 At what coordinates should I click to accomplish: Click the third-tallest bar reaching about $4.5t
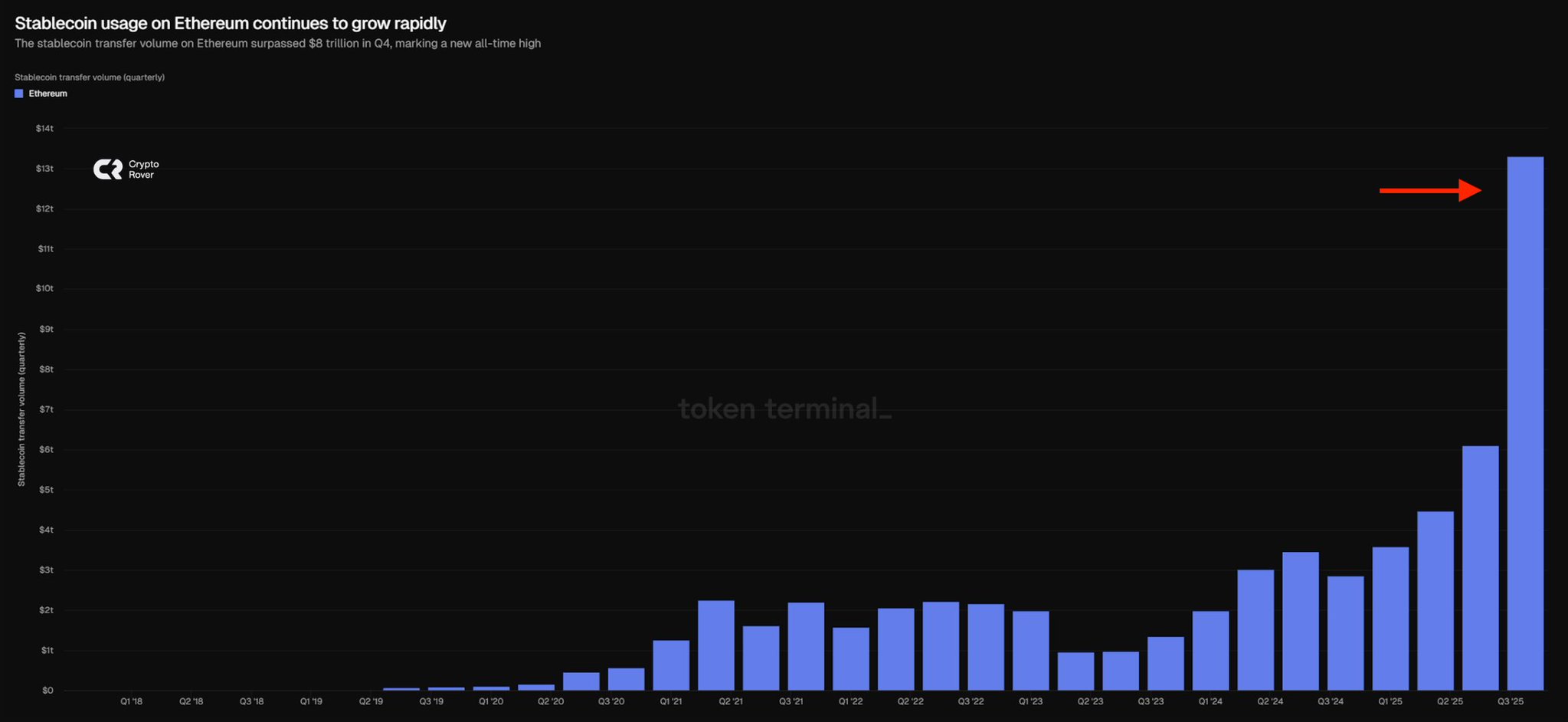1435,601
